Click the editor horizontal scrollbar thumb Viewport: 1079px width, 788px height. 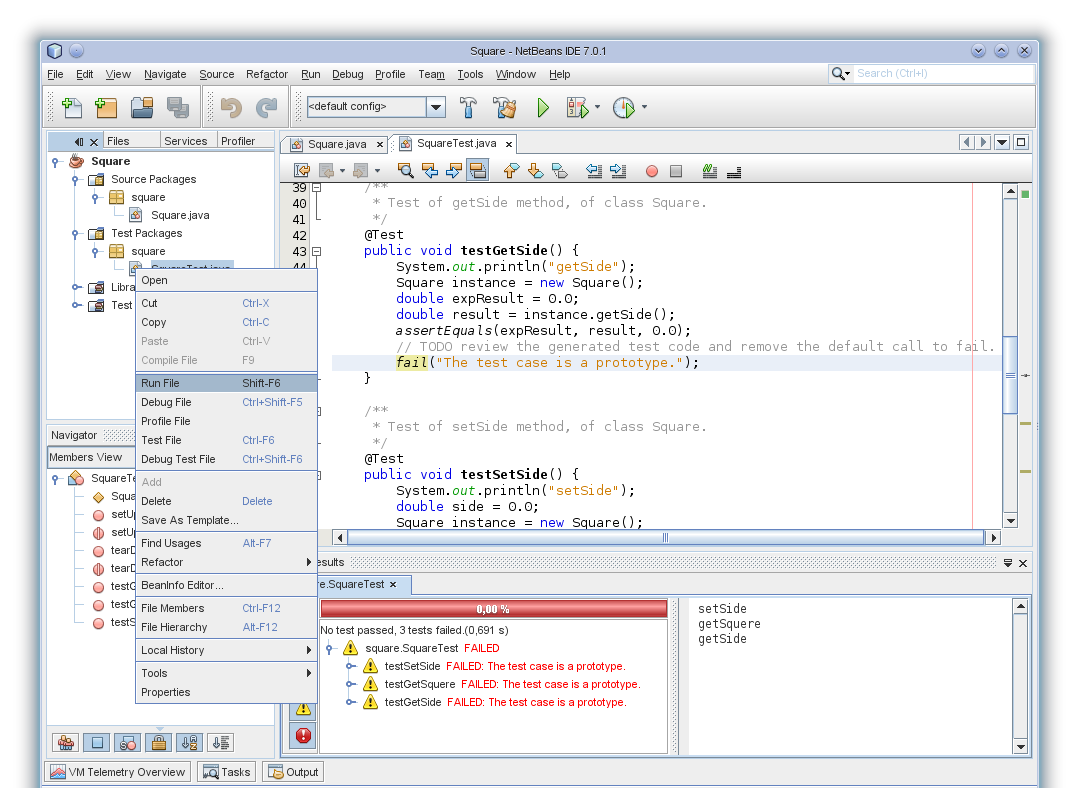click(665, 537)
